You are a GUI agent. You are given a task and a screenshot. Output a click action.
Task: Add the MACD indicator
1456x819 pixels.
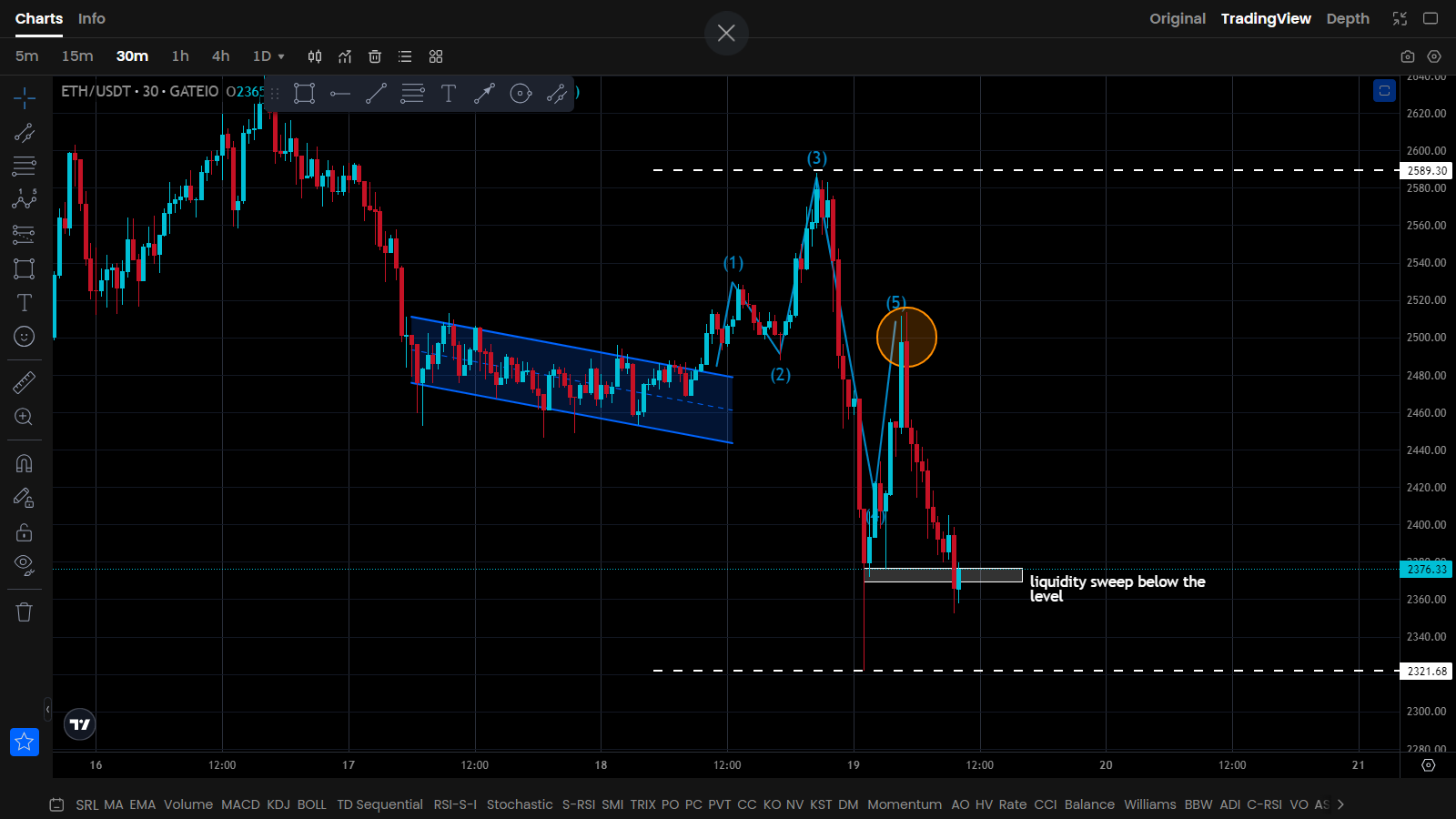pyautogui.click(x=240, y=804)
